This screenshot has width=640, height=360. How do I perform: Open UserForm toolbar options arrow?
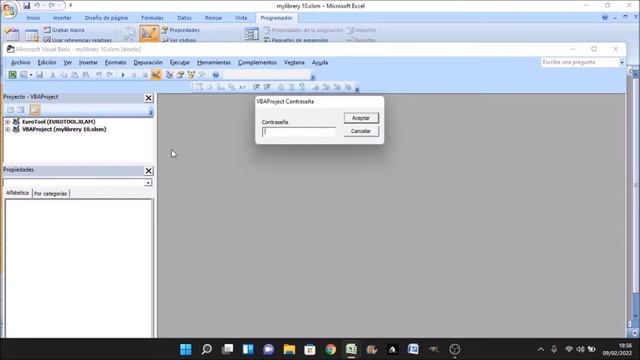[357, 89]
